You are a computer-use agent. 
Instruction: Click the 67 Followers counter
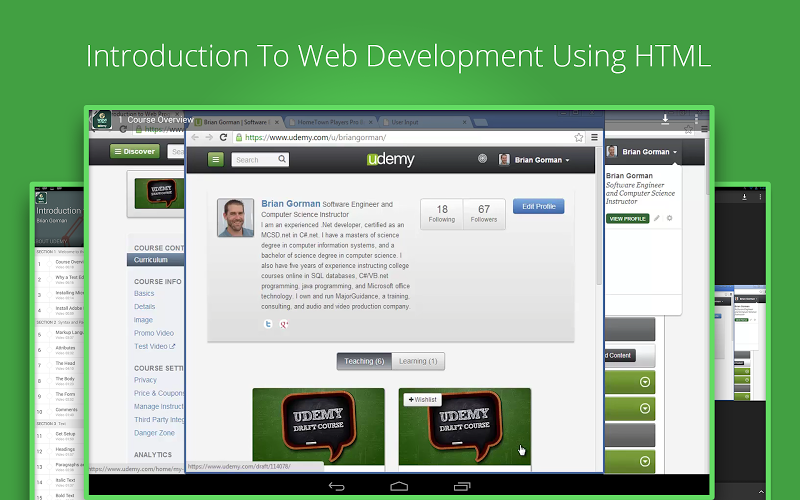click(484, 214)
